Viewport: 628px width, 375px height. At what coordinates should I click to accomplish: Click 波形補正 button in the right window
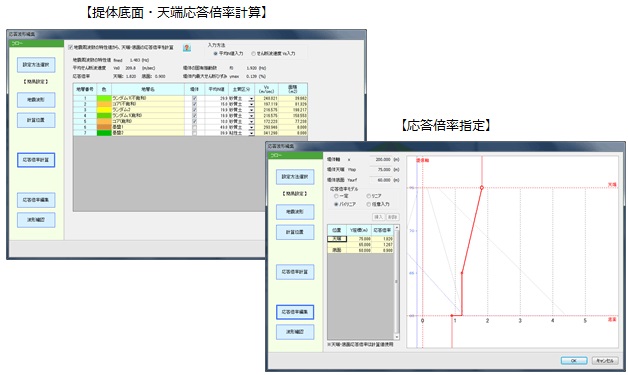pyautogui.click(x=295, y=332)
